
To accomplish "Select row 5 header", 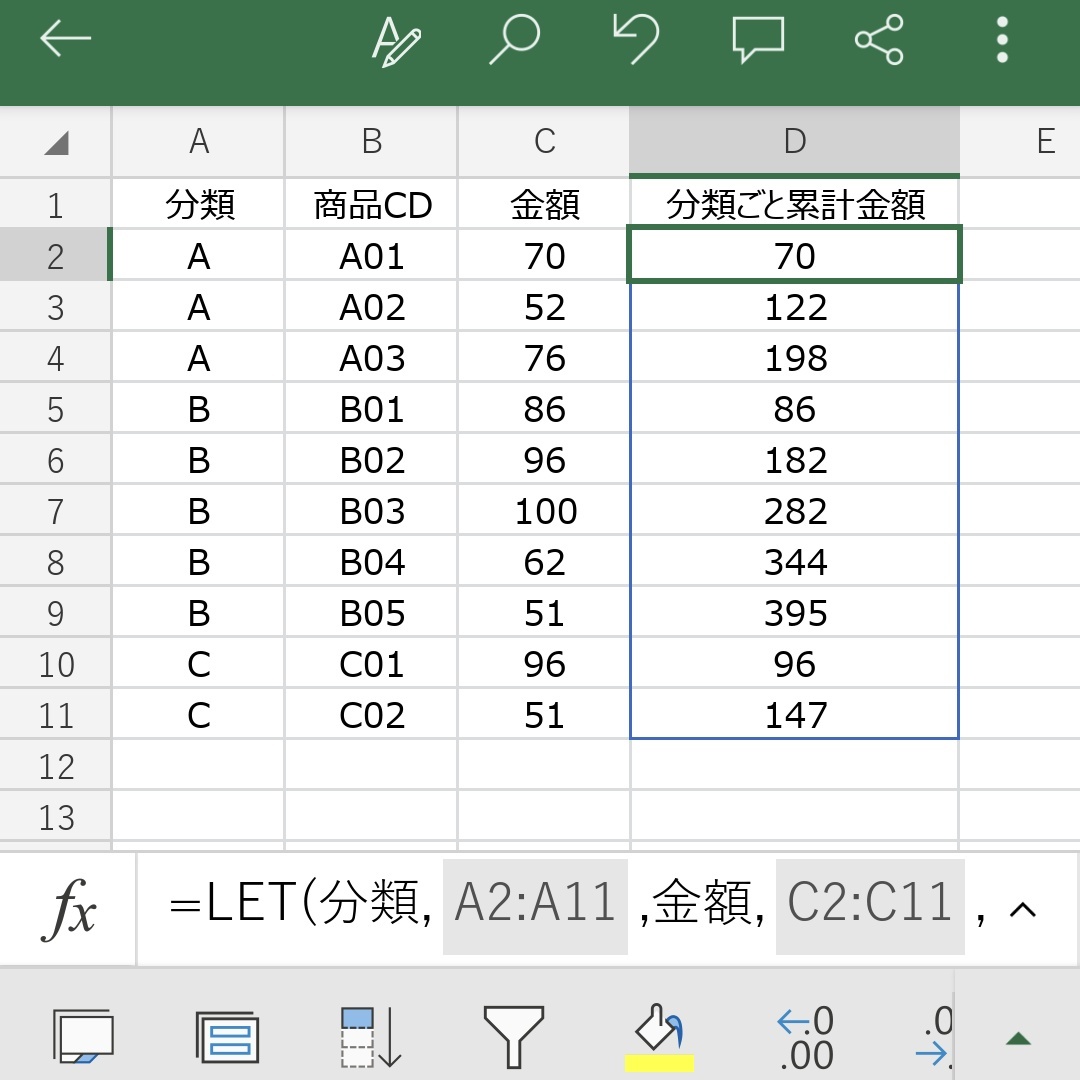I will [x=55, y=409].
